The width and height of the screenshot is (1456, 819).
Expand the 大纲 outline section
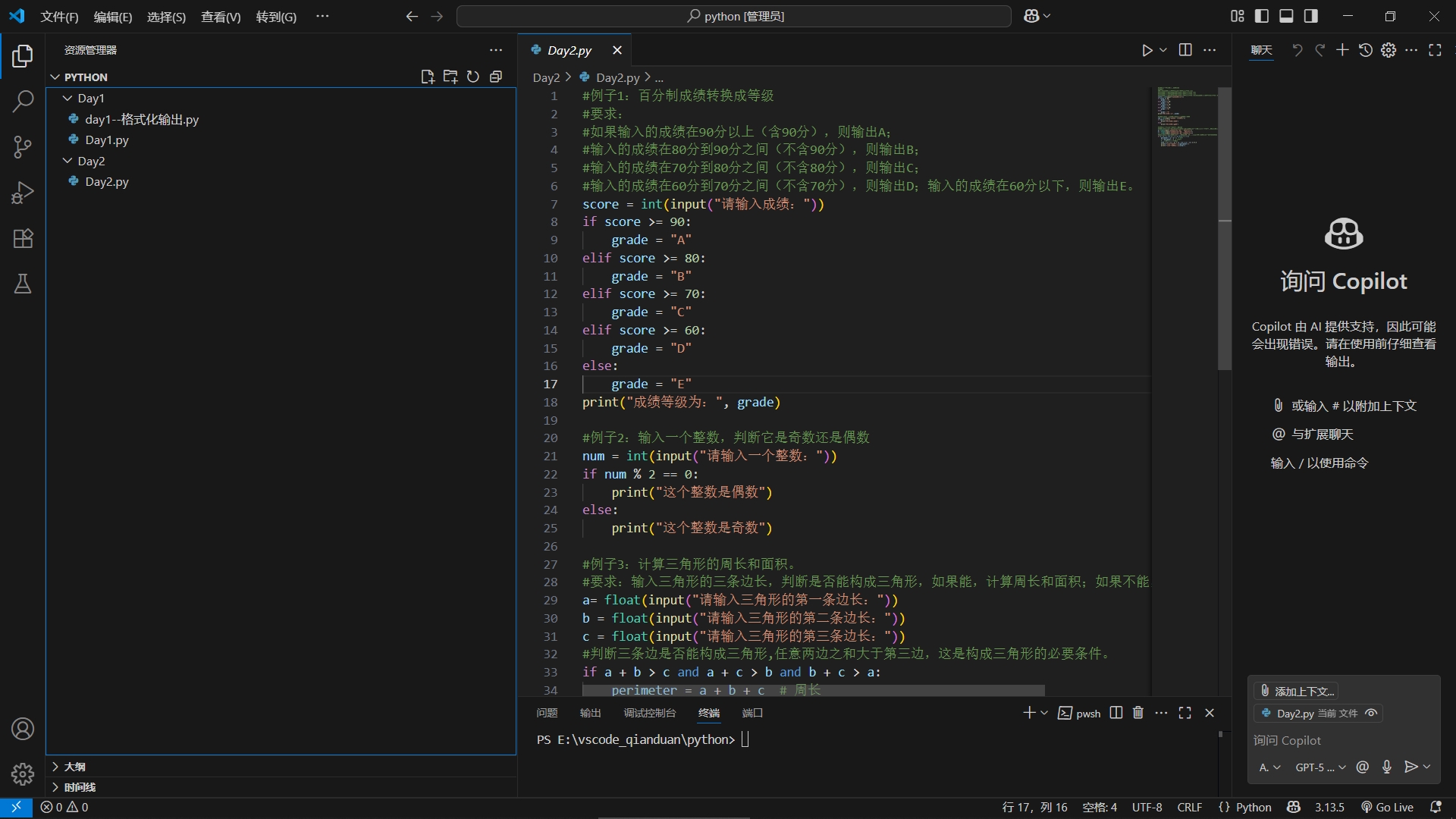coord(74,767)
